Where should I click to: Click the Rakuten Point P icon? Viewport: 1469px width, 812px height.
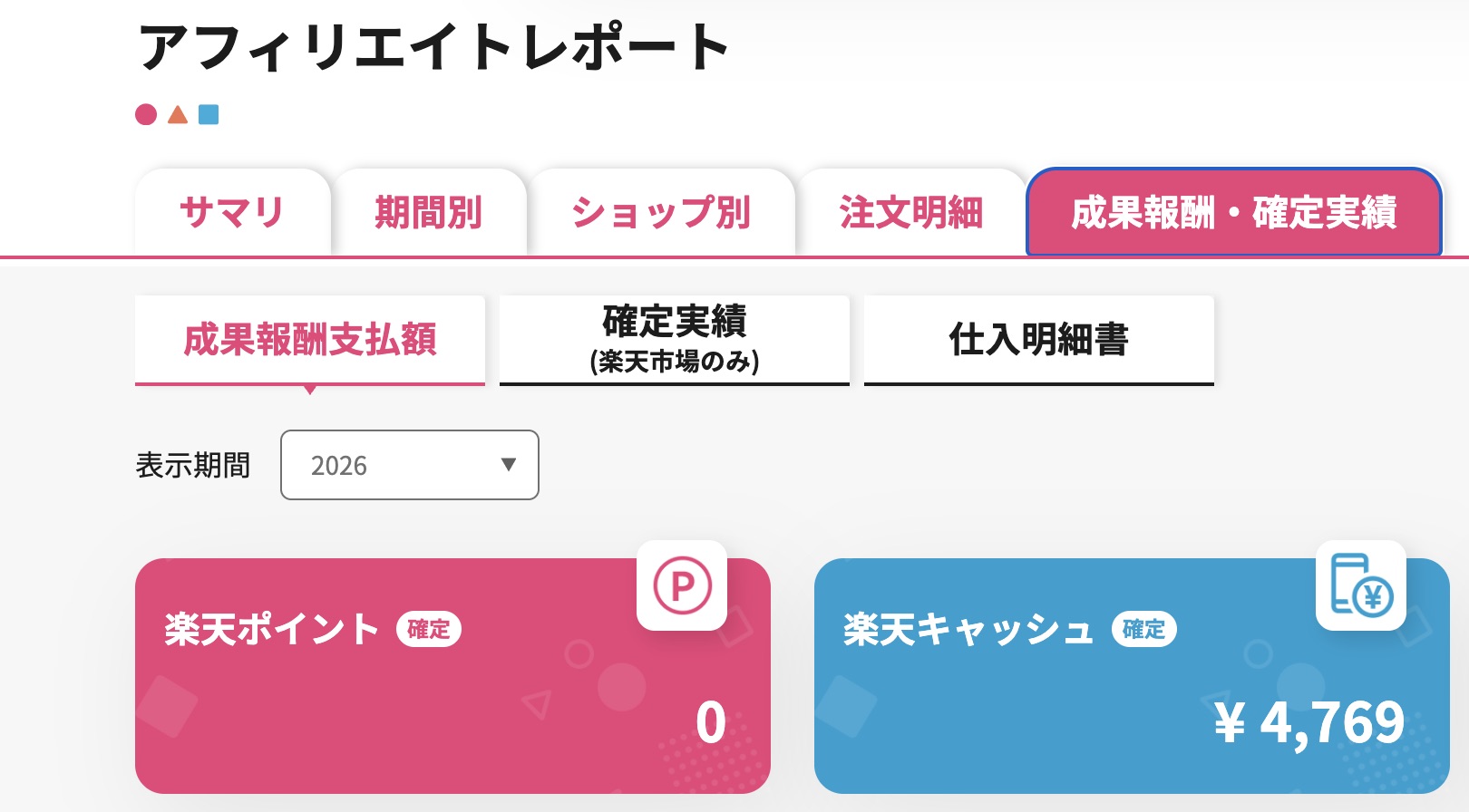[x=682, y=585]
